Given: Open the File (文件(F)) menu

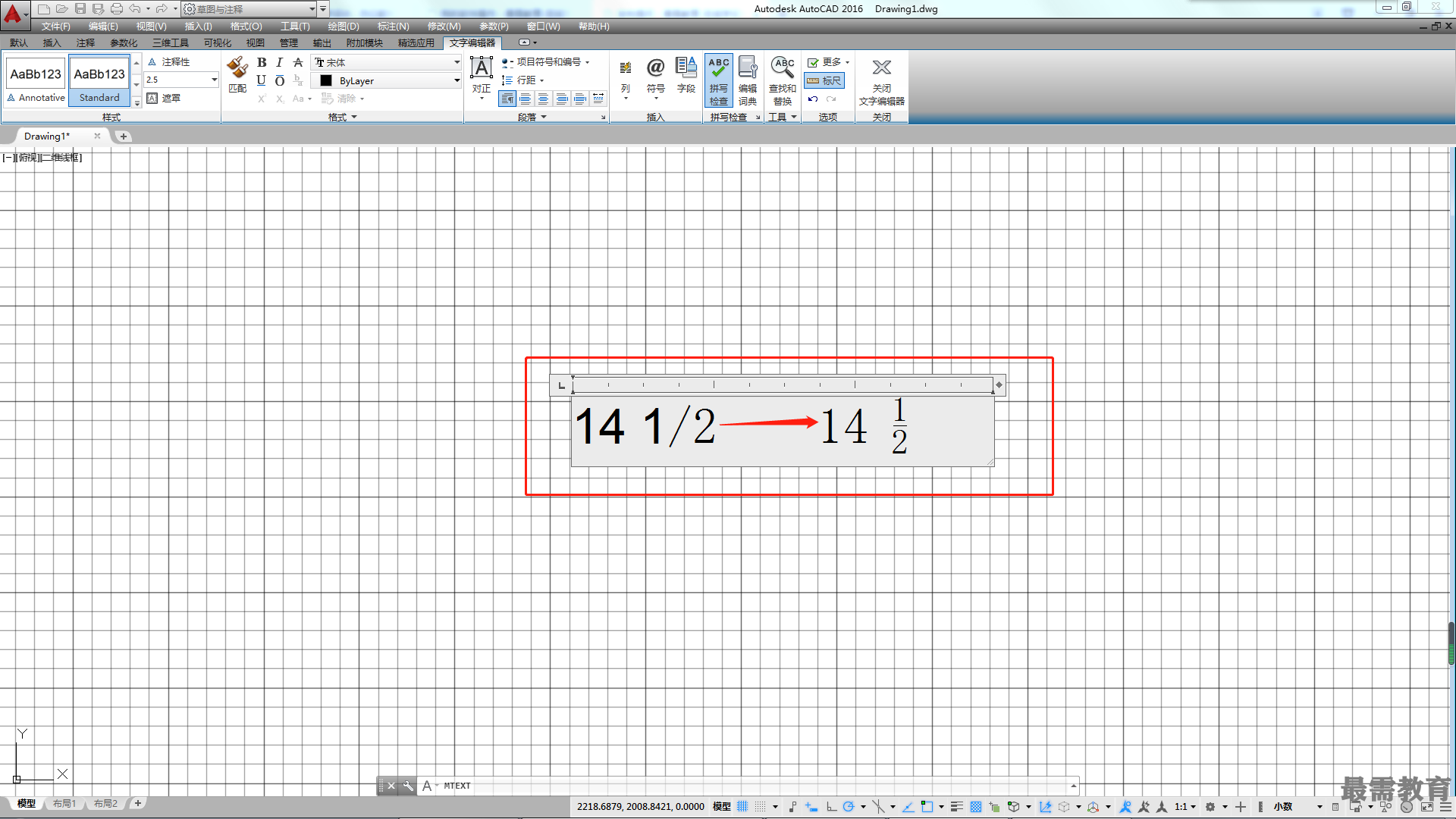Looking at the screenshot, I should (55, 27).
